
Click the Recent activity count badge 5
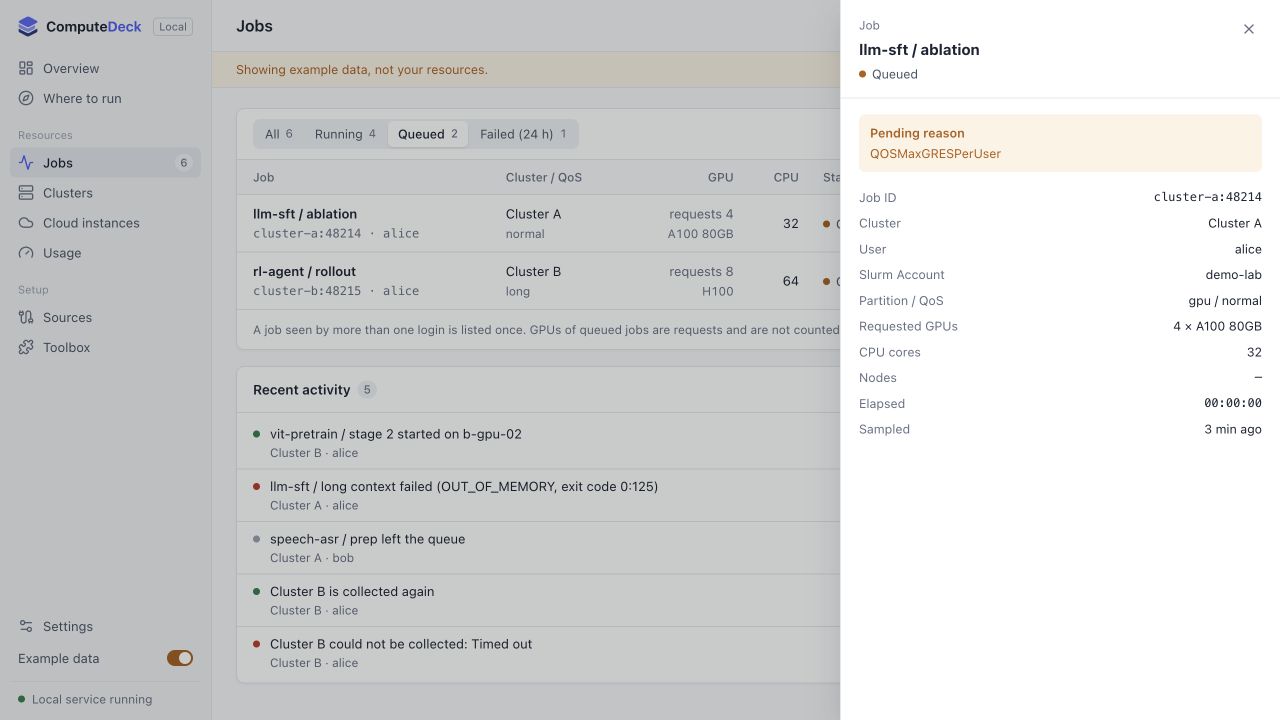367,390
